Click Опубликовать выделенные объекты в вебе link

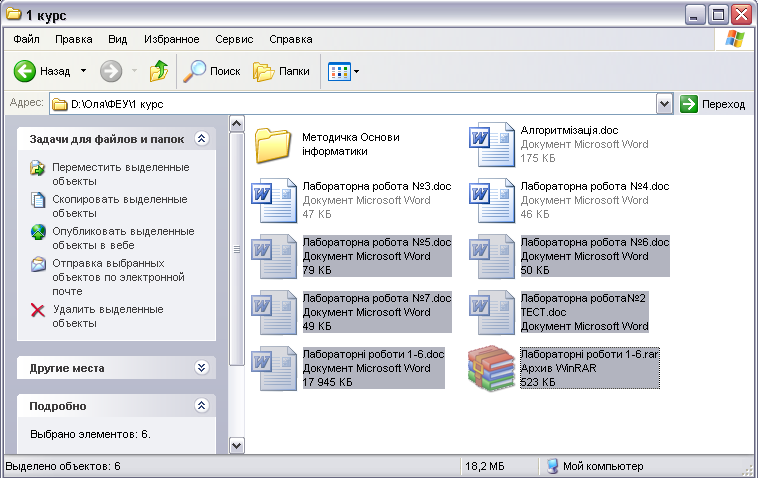click(123, 238)
